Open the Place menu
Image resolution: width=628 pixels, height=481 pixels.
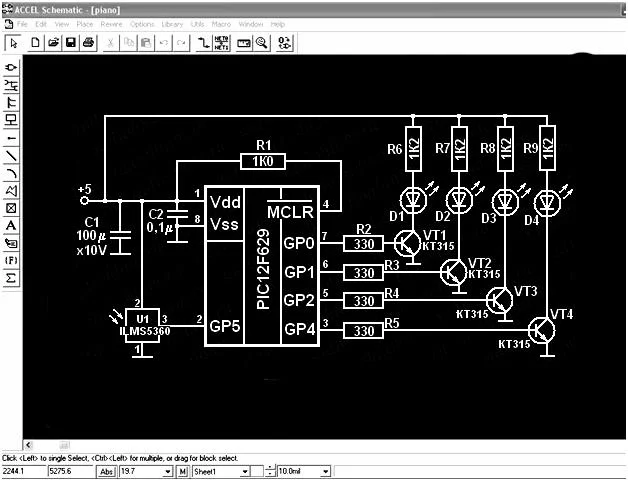[x=85, y=24]
